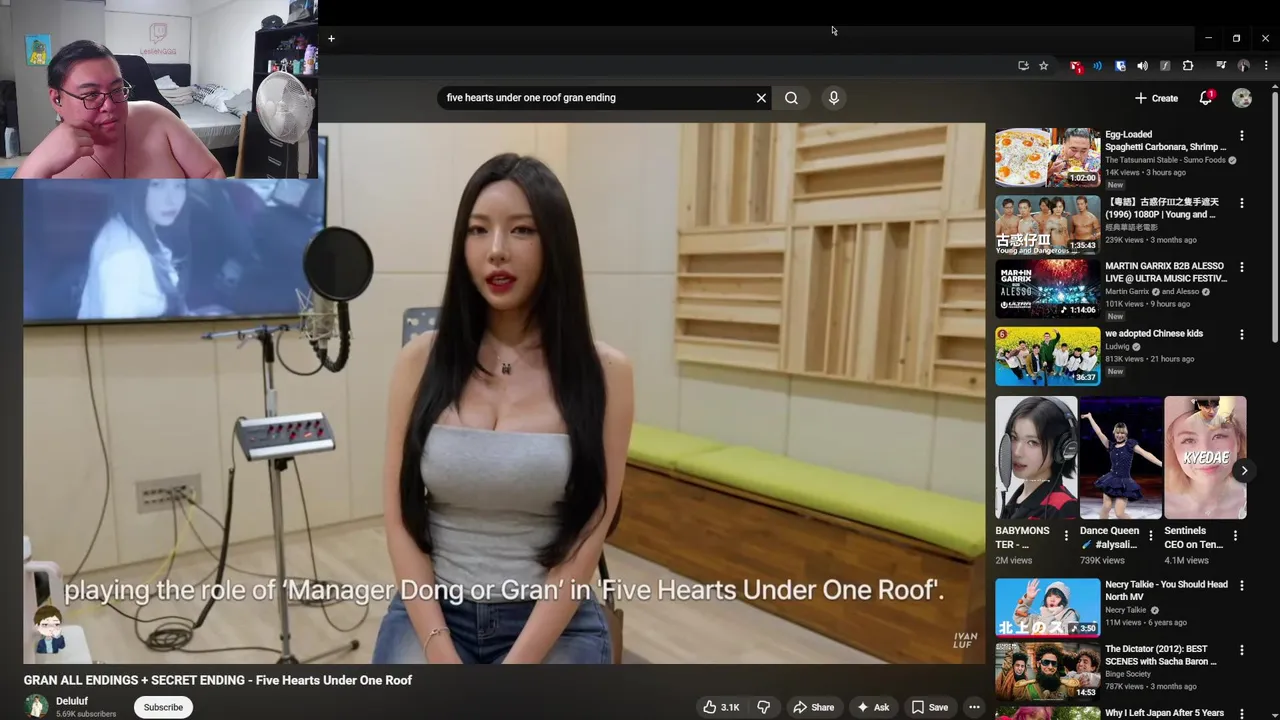1280x720 pixels.
Task: Open options for The Dictator video
Action: 1242,650
